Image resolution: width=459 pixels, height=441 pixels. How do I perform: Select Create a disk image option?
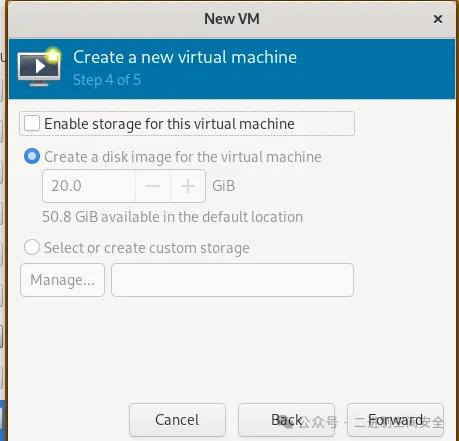pyautogui.click(x=32, y=156)
